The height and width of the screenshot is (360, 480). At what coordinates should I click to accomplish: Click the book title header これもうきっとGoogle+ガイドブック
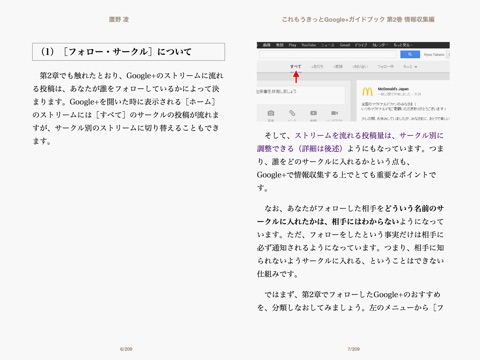358,19
